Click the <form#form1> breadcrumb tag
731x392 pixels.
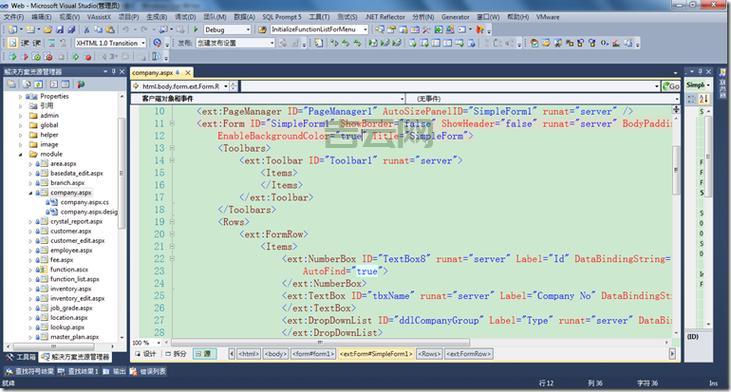pos(313,354)
